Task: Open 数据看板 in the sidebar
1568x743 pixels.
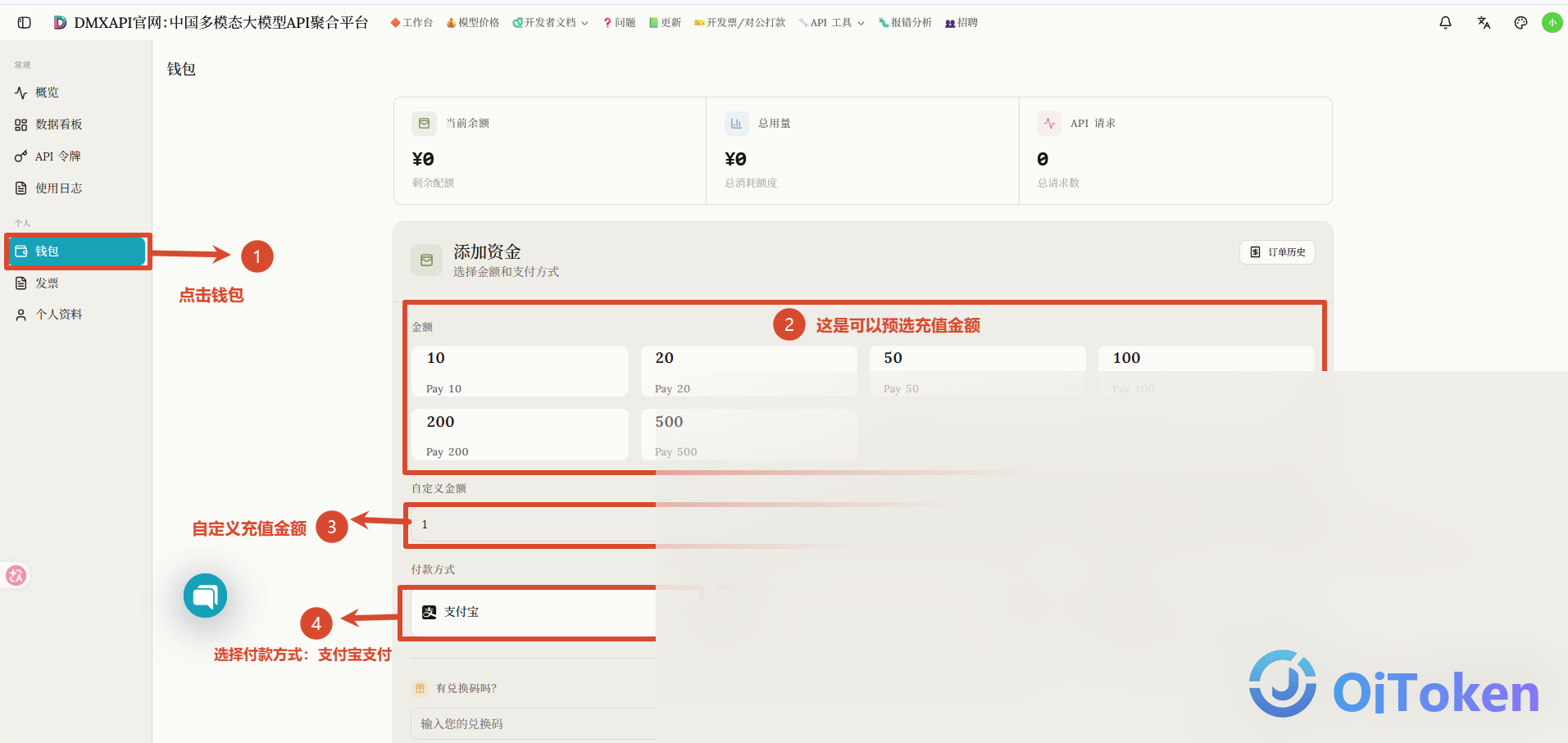Action: pyautogui.click(x=76, y=125)
